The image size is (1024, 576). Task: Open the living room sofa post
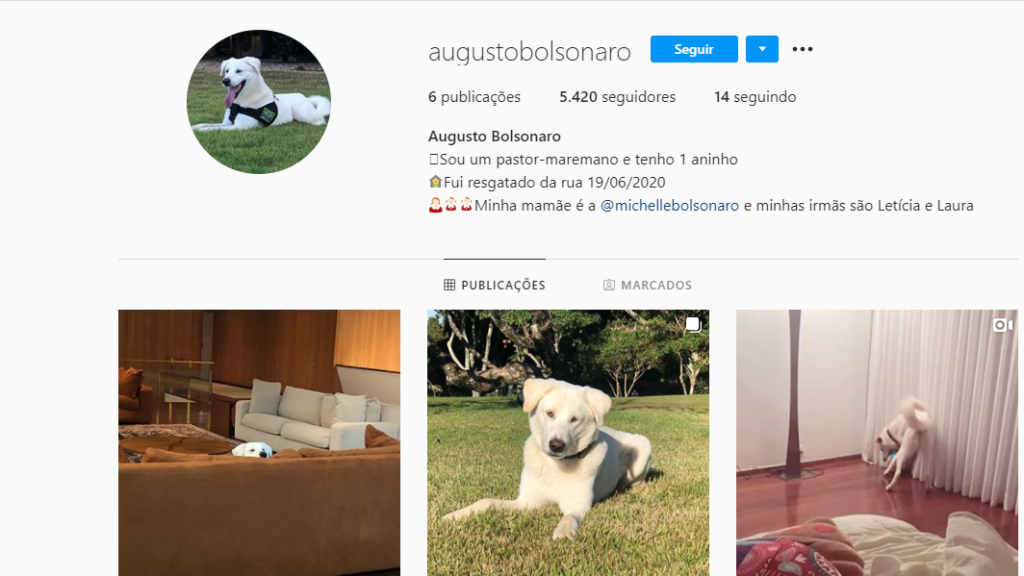click(259, 443)
